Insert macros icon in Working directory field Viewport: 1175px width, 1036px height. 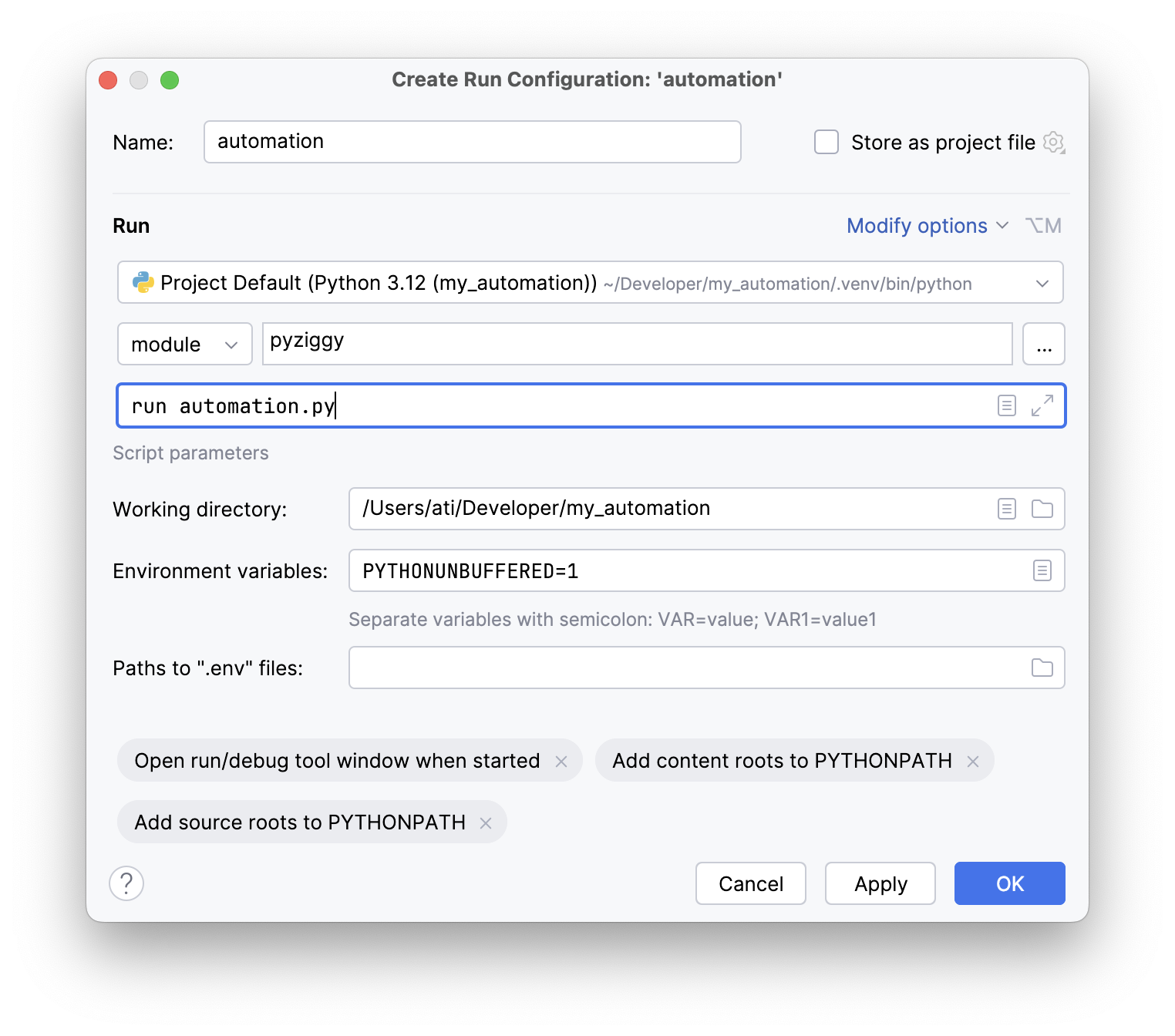pyautogui.click(x=1007, y=509)
